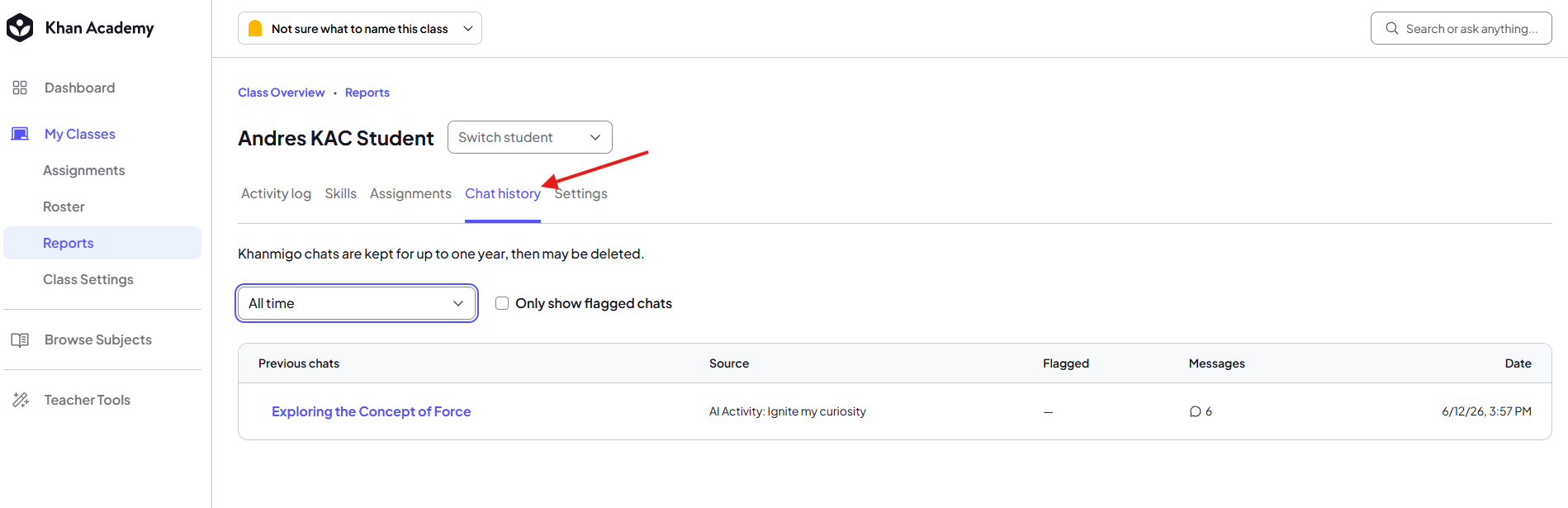Open the All time date filter dropdown
Screen dimensions: 1568x508
pyautogui.click(x=357, y=303)
